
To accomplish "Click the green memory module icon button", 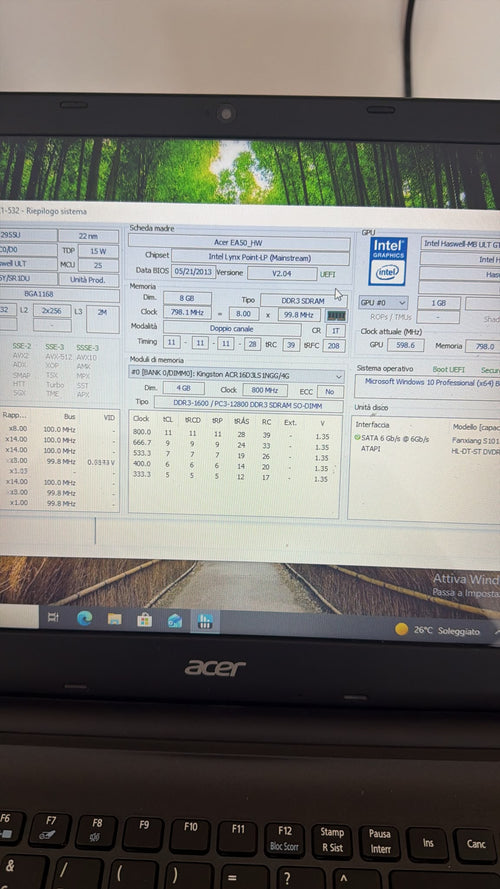I will point(337,315).
